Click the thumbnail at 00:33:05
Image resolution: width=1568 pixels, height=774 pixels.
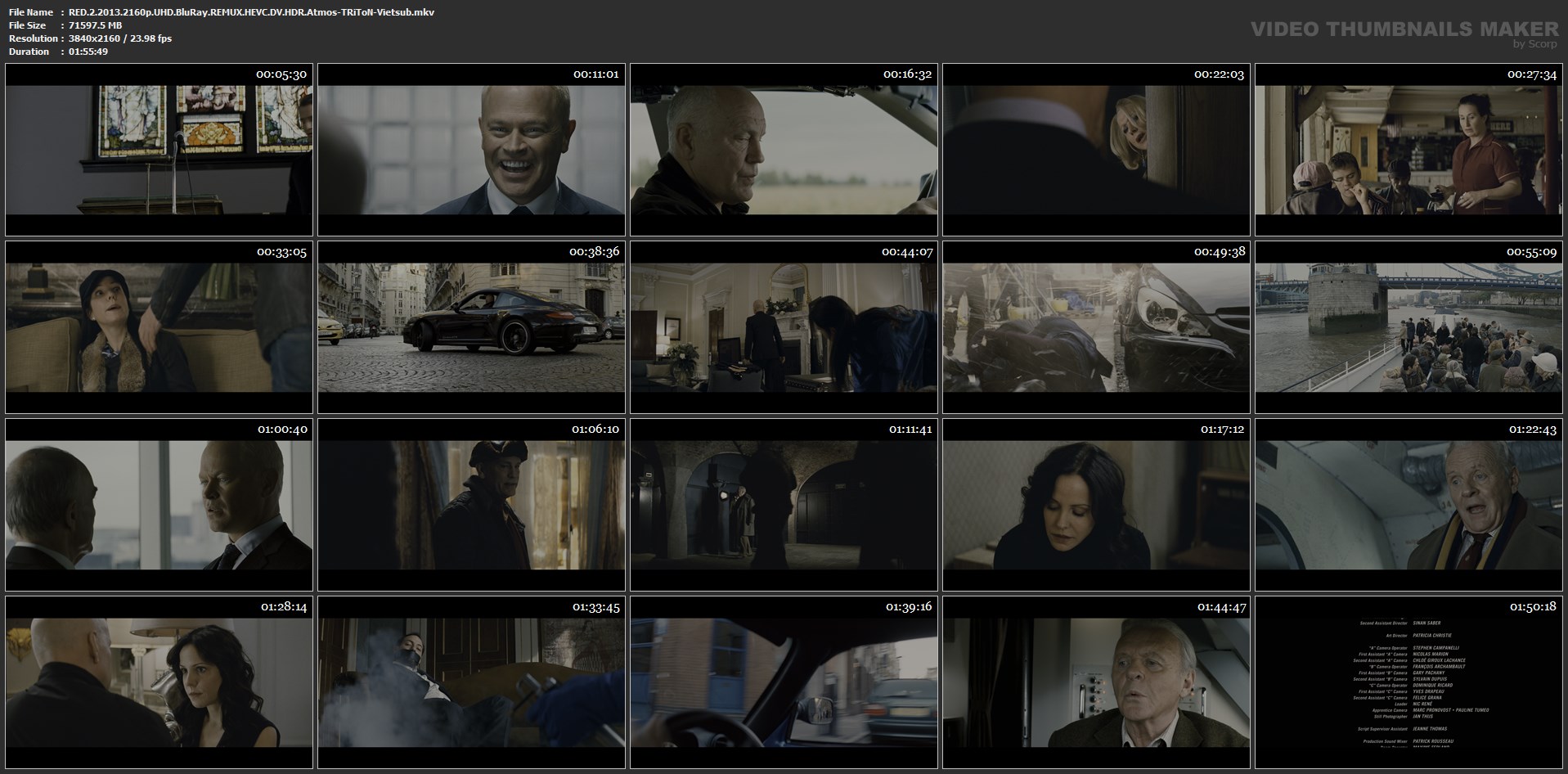[159, 327]
